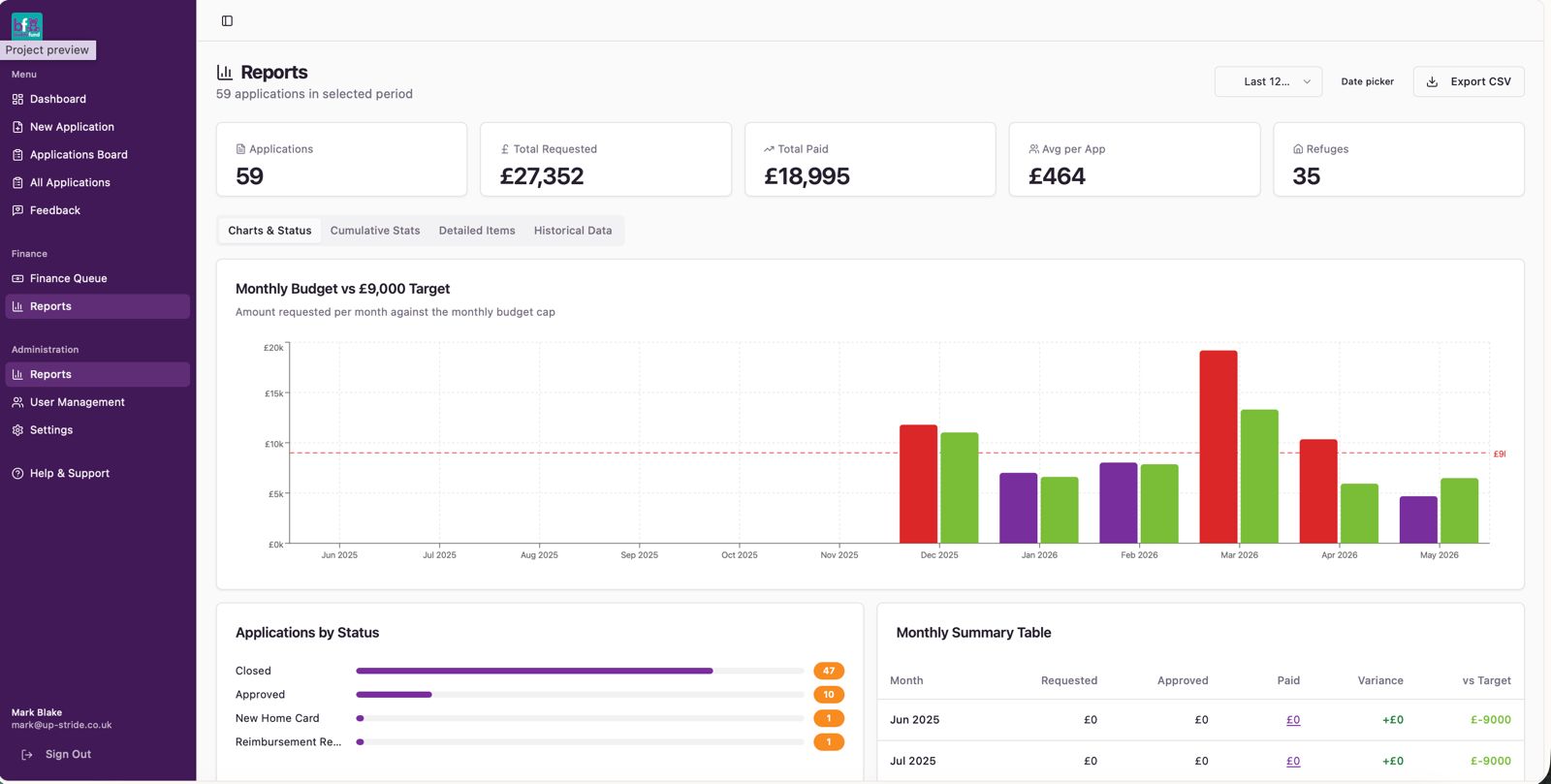The height and width of the screenshot is (784, 1551).
Task: Open User Management page
Action: click(x=97, y=402)
